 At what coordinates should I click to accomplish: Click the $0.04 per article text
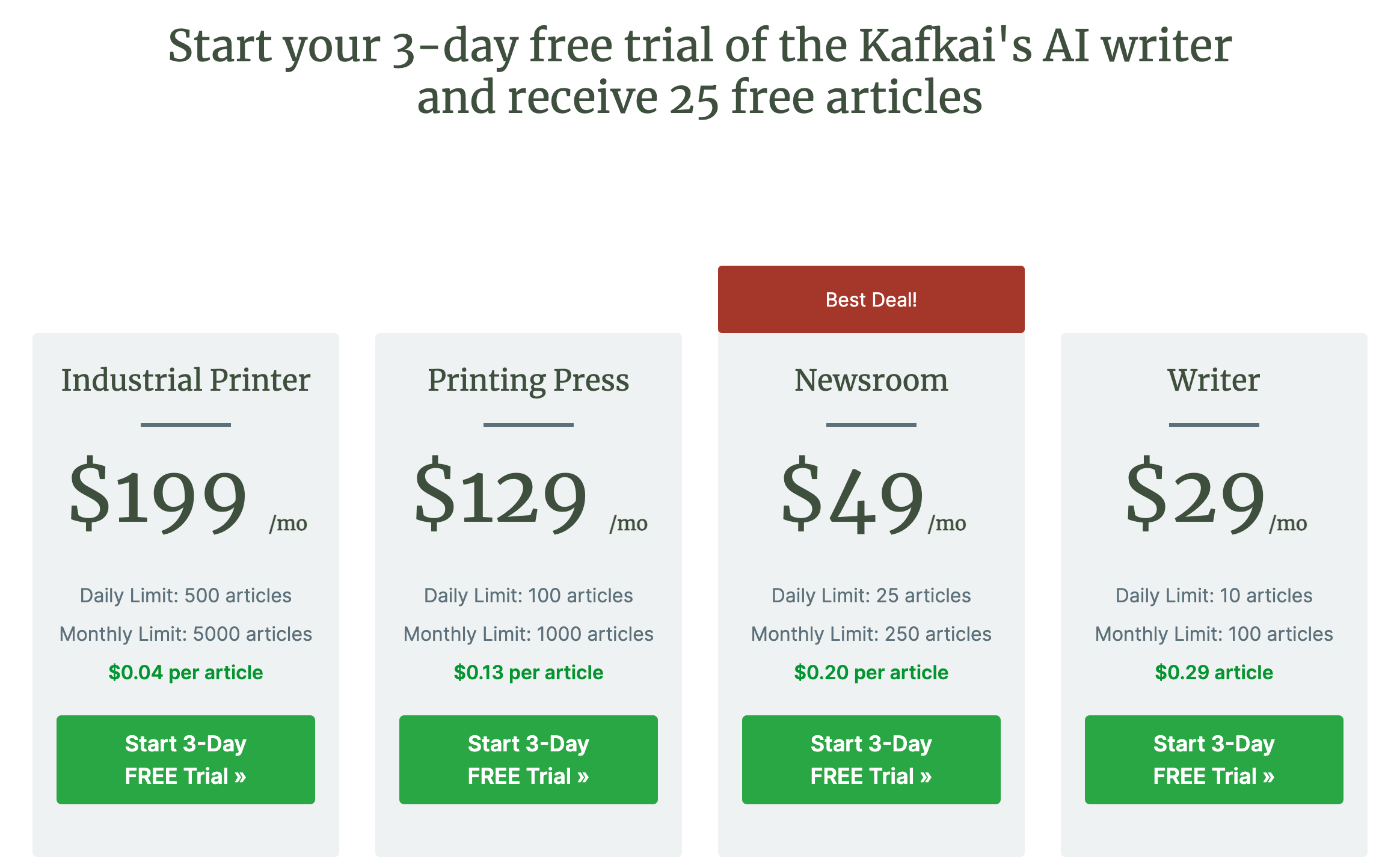point(185,672)
